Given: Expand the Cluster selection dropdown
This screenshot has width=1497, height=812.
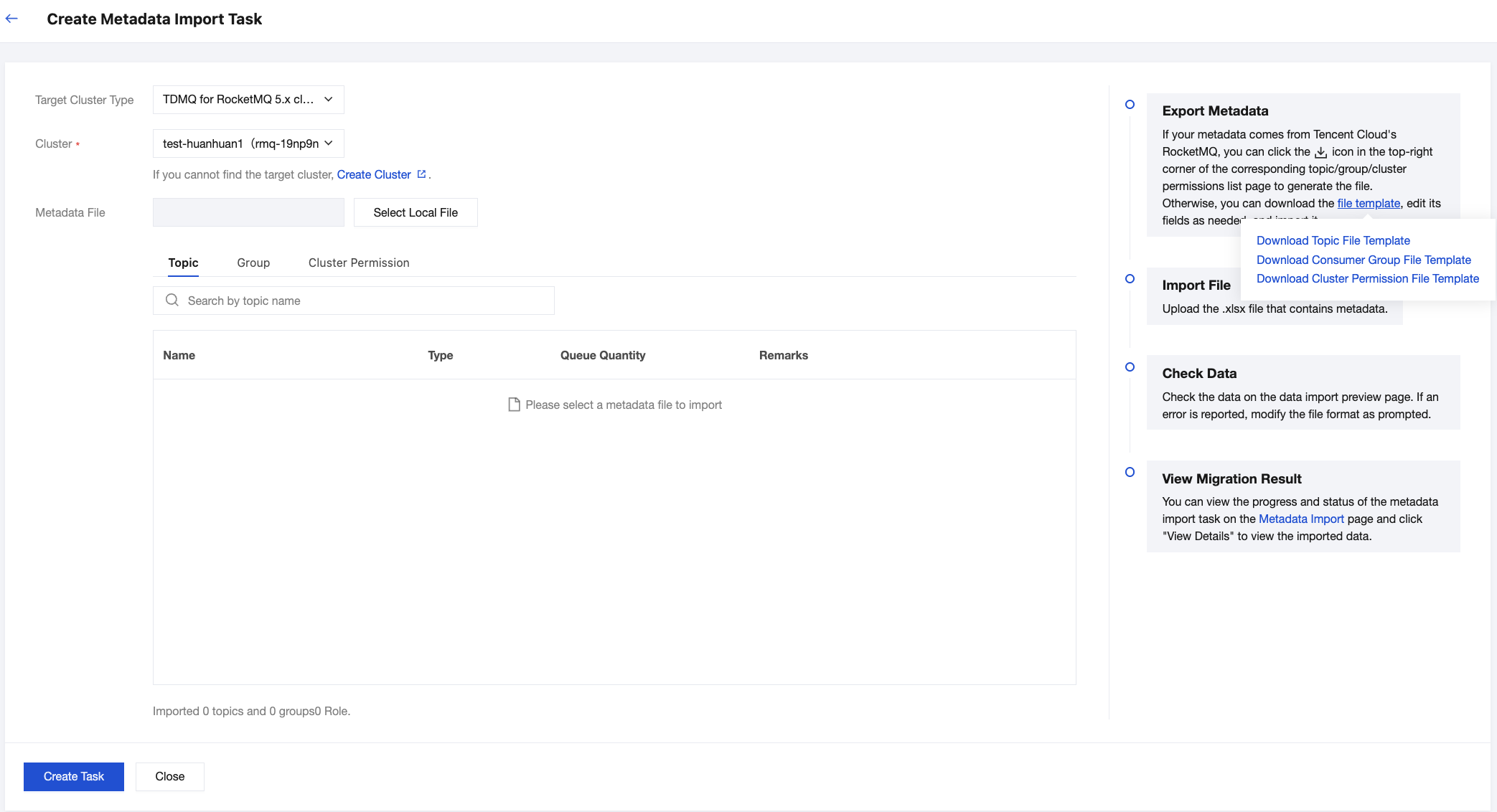Looking at the screenshot, I should pyautogui.click(x=248, y=143).
